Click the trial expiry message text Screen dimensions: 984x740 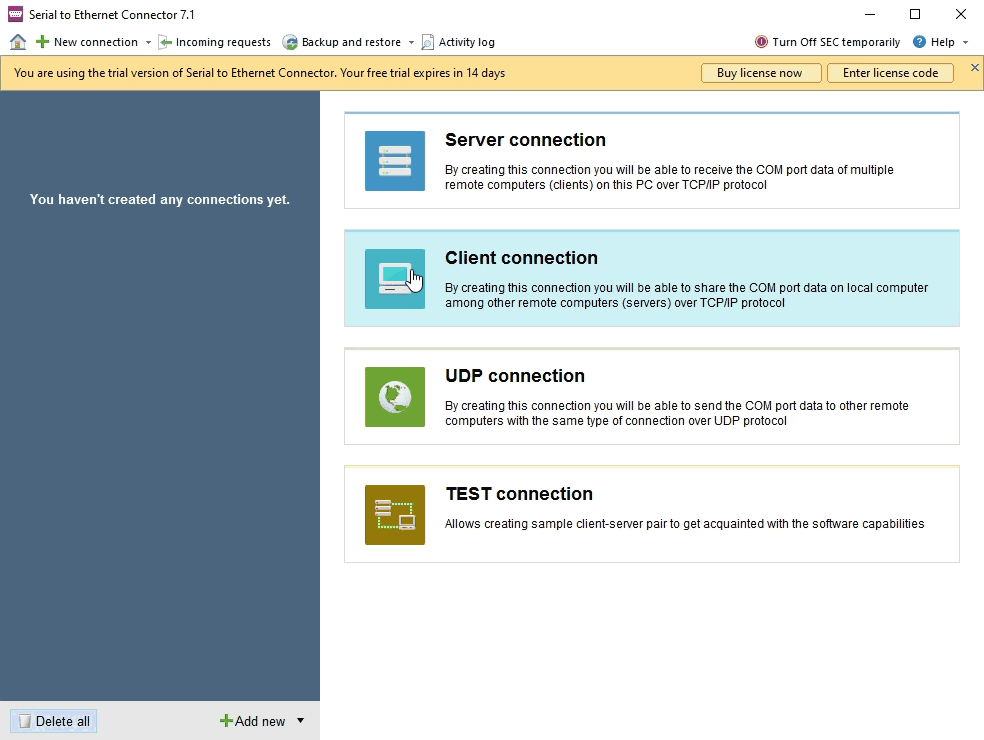[x=259, y=73]
